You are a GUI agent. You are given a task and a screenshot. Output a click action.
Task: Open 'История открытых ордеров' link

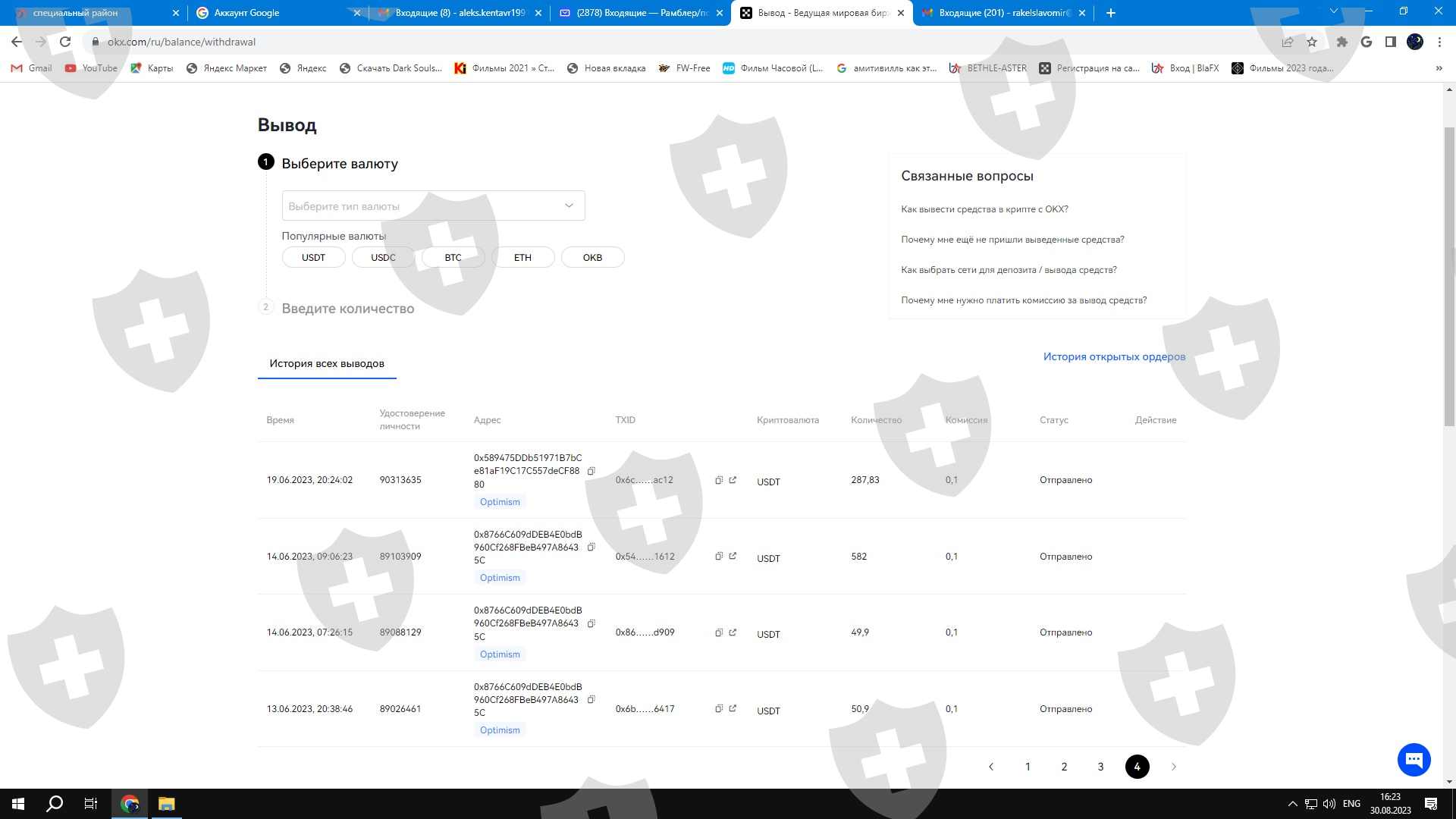(x=1113, y=356)
